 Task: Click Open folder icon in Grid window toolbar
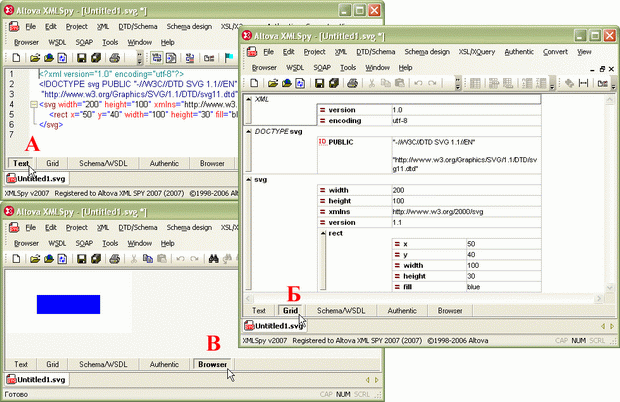click(x=271, y=83)
